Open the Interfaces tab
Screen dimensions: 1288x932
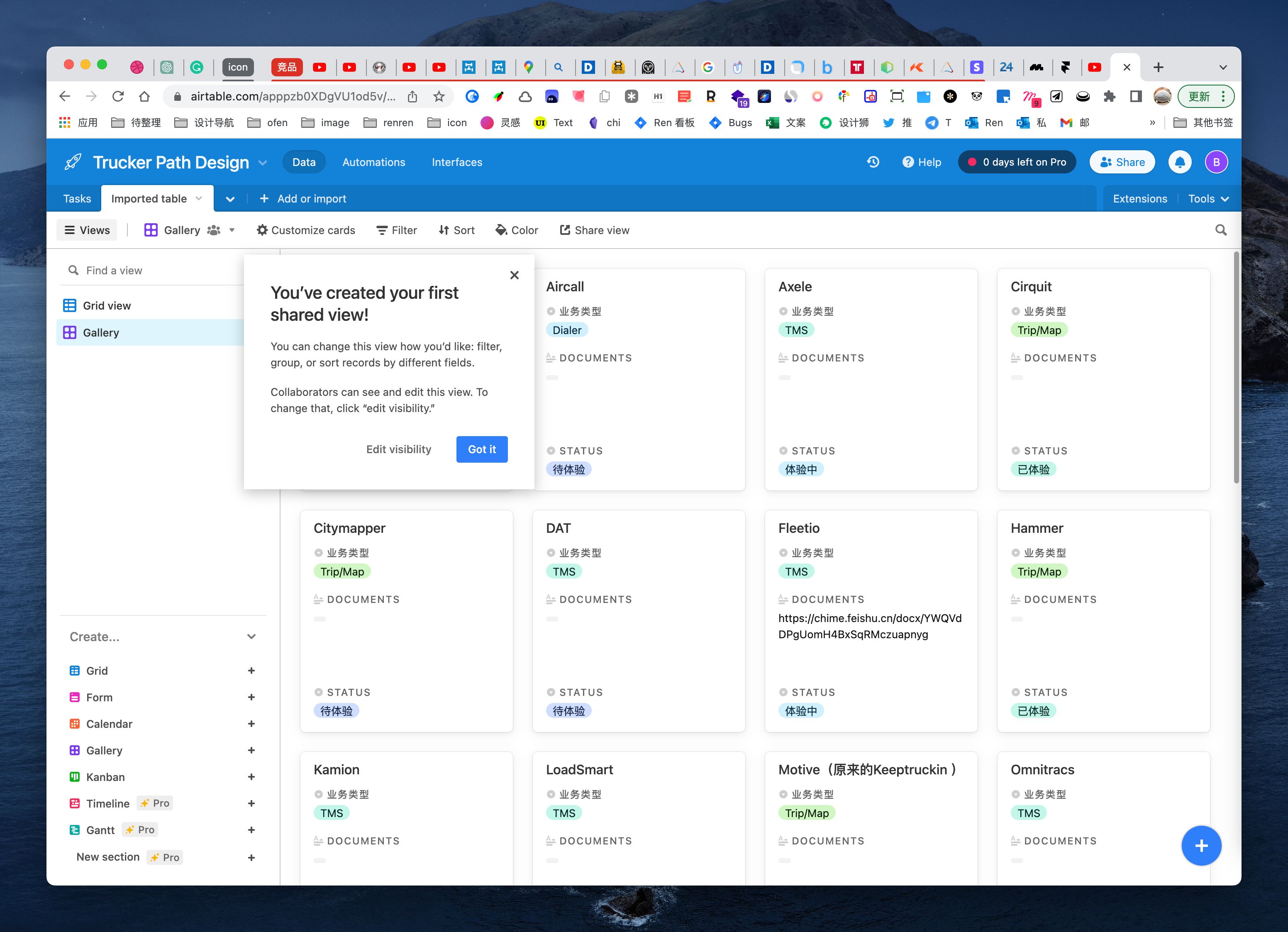pos(456,162)
